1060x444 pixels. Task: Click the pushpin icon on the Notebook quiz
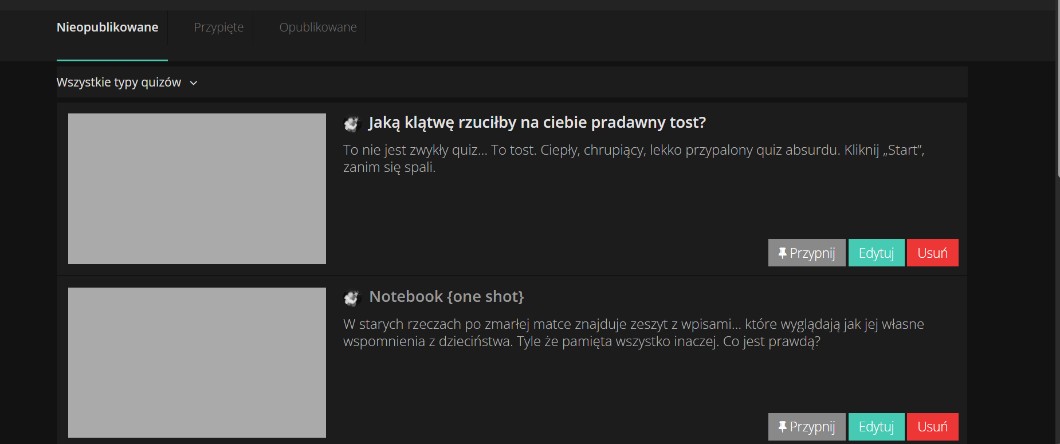tap(781, 427)
